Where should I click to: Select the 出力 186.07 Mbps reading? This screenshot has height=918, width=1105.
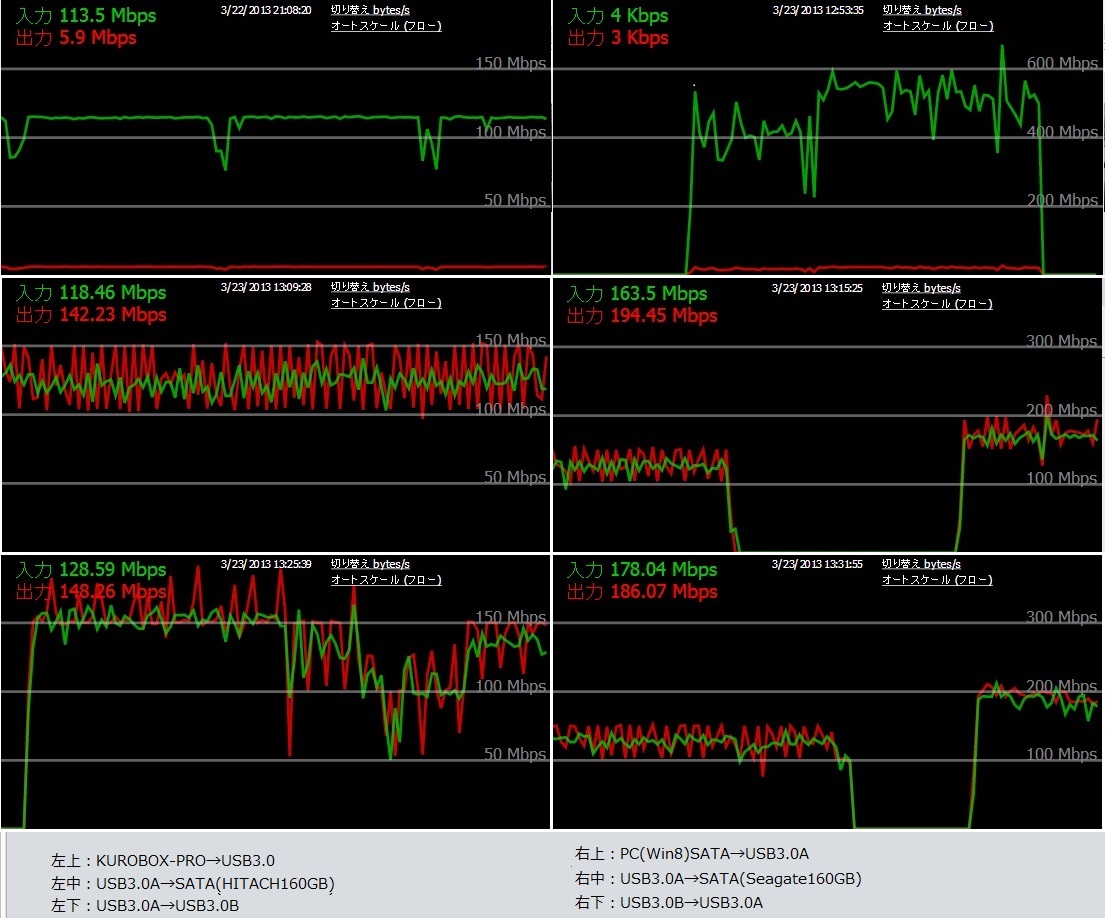point(642,592)
